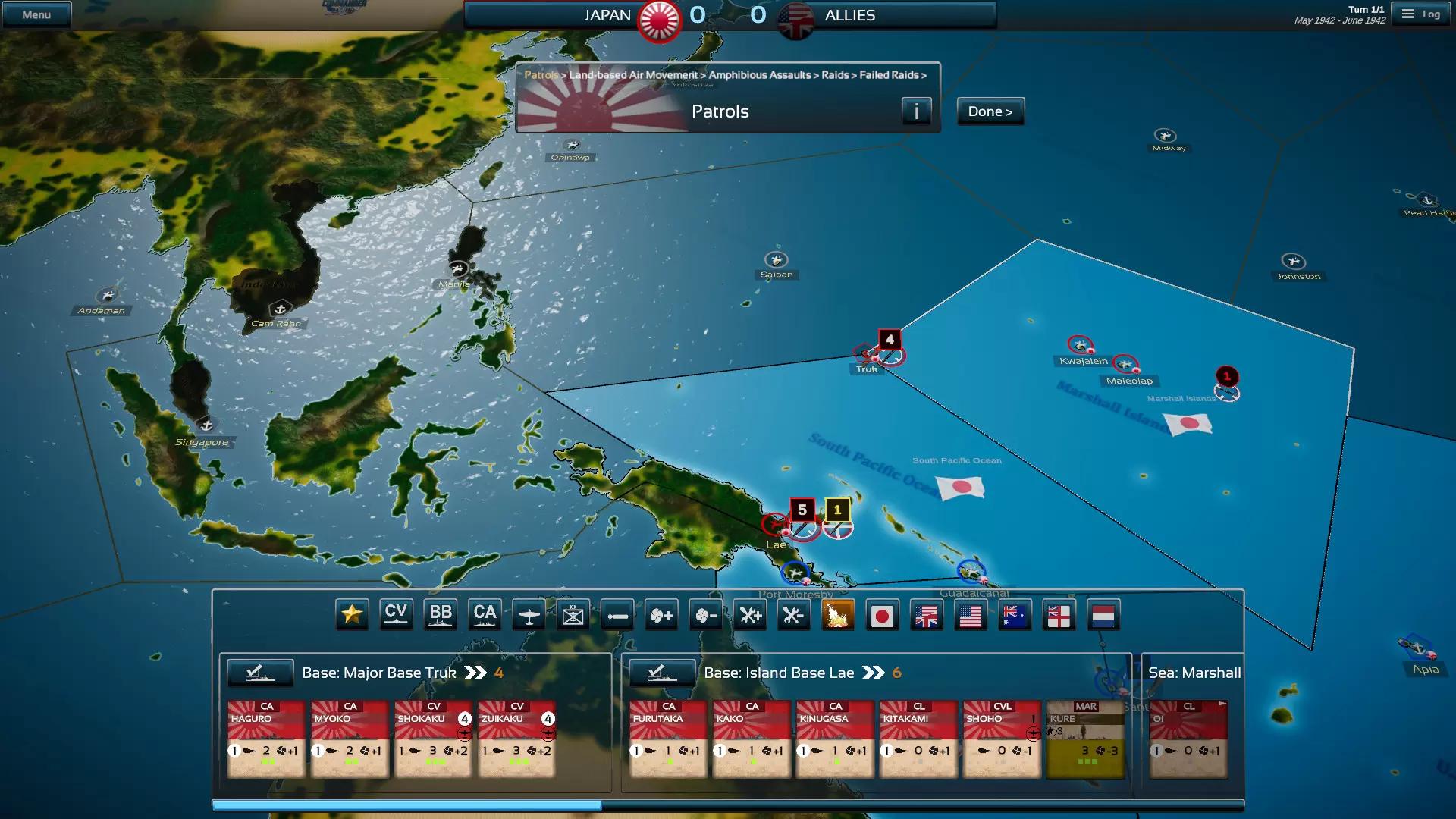Image resolution: width=1456 pixels, height=819 pixels.
Task: Click the marine infantry unit filter icon
Action: click(x=573, y=615)
